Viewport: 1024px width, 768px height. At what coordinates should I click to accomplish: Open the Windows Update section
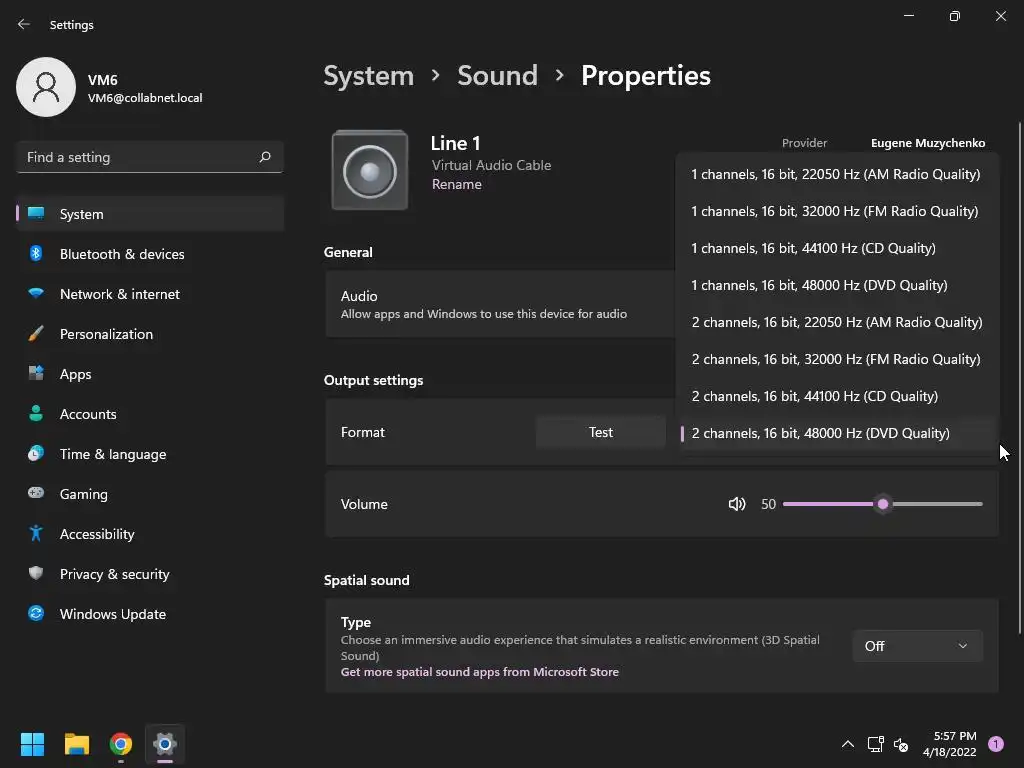coord(112,614)
